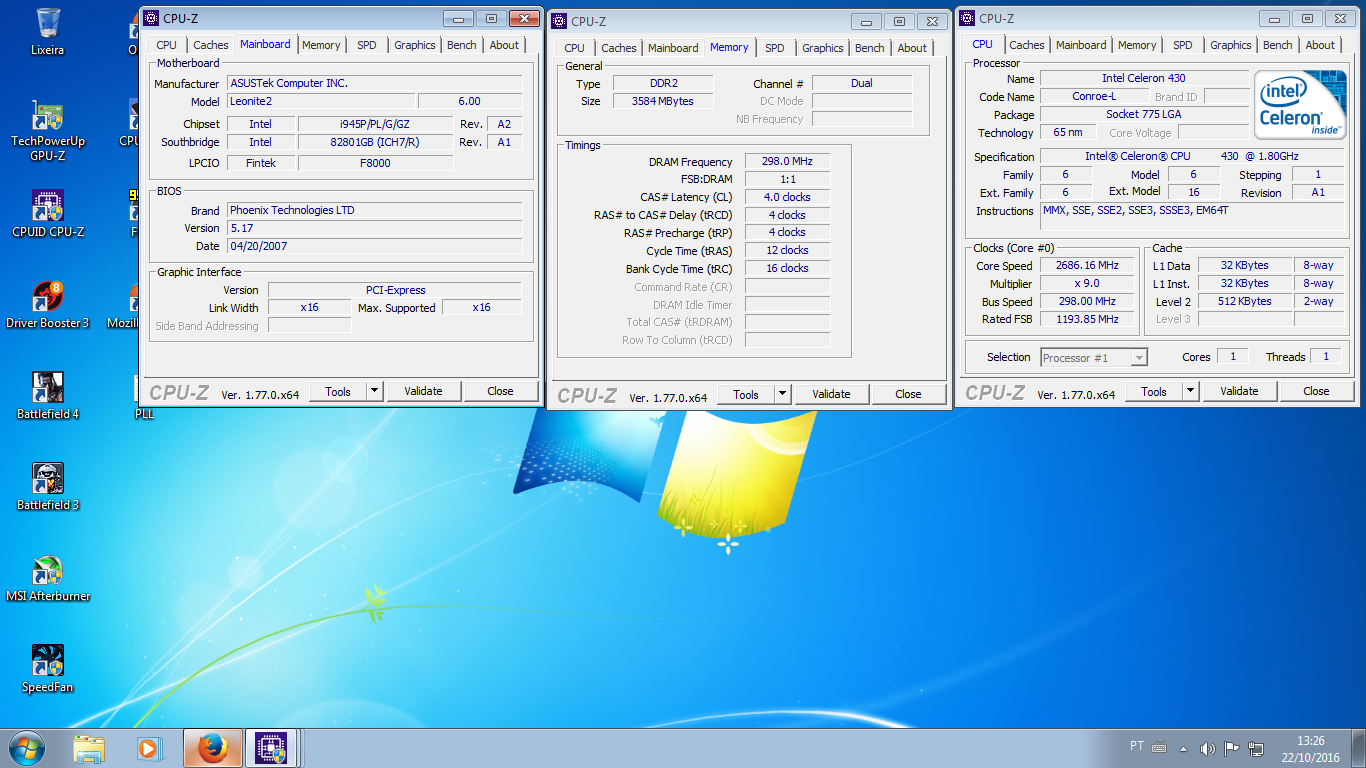1366x768 pixels.
Task: Show hidden system tray icons
Action: click(x=1184, y=748)
